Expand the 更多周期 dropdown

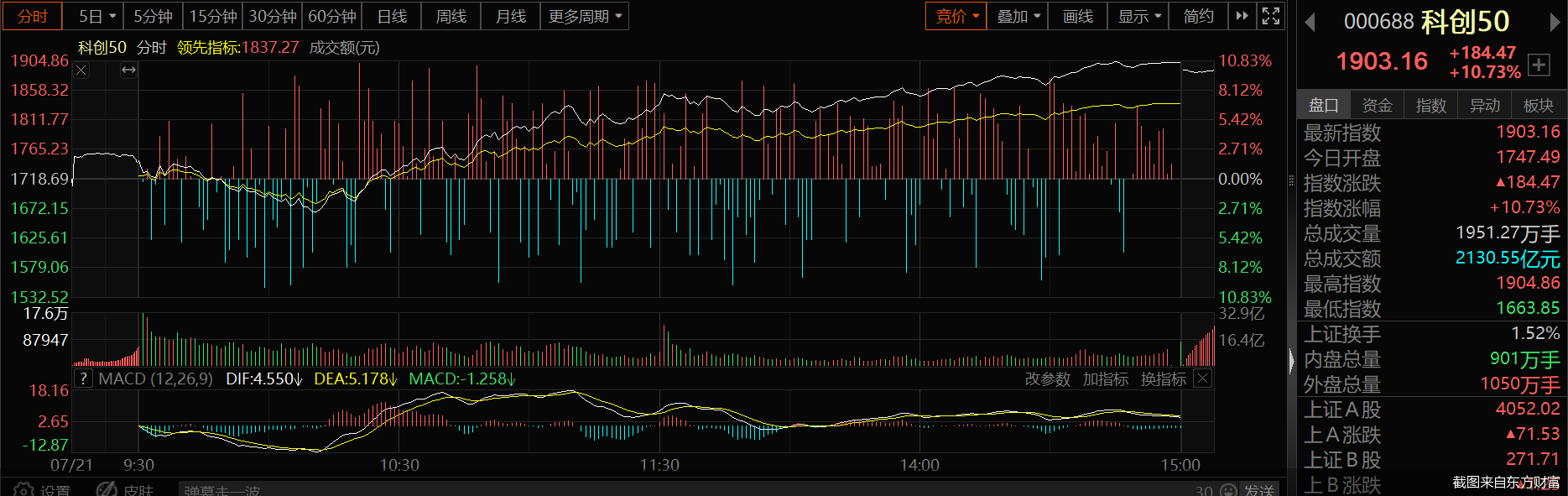click(x=586, y=16)
